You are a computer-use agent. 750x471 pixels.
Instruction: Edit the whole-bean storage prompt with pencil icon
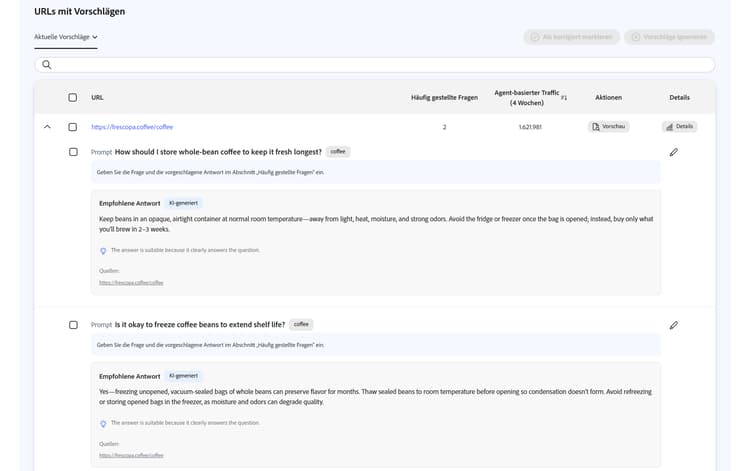click(x=673, y=152)
